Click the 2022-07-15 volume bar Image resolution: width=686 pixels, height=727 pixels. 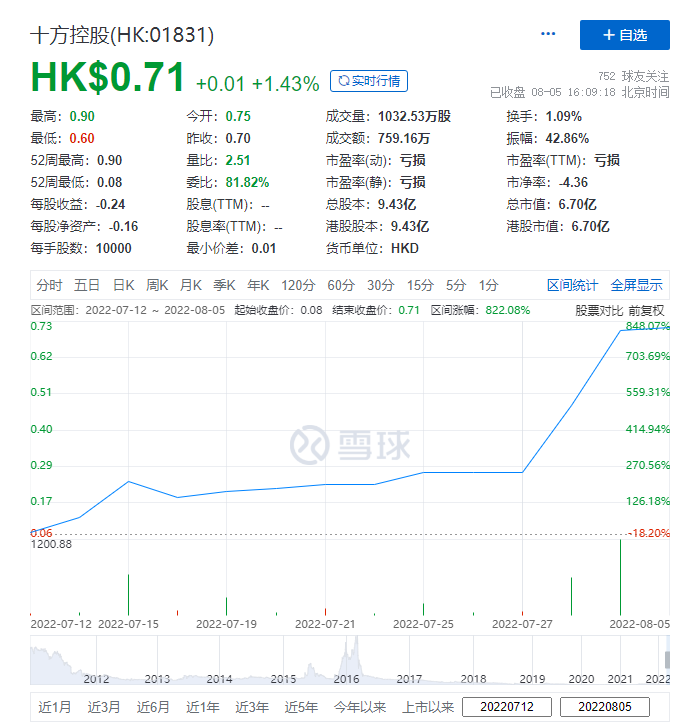coord(128,595)
